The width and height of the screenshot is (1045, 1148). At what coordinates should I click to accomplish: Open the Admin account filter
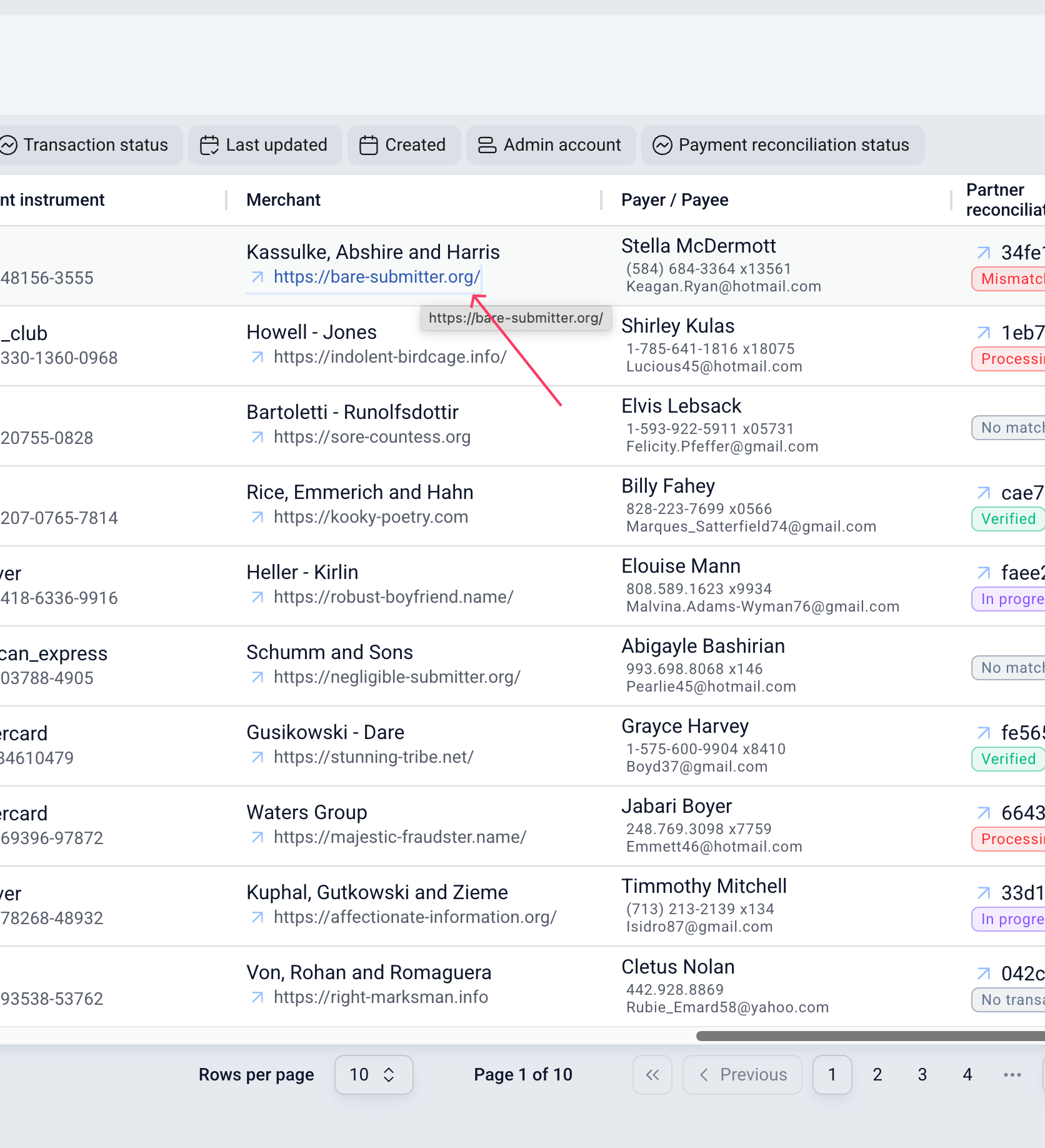click(551, 145)
